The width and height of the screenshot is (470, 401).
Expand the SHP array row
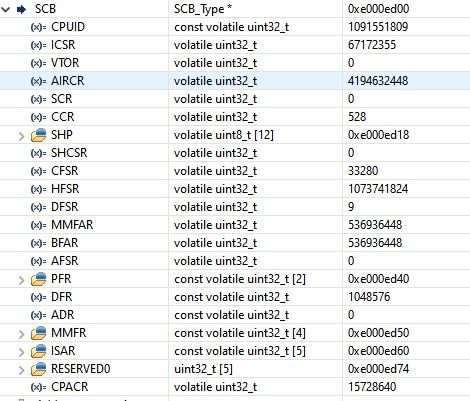click(21, 136)
